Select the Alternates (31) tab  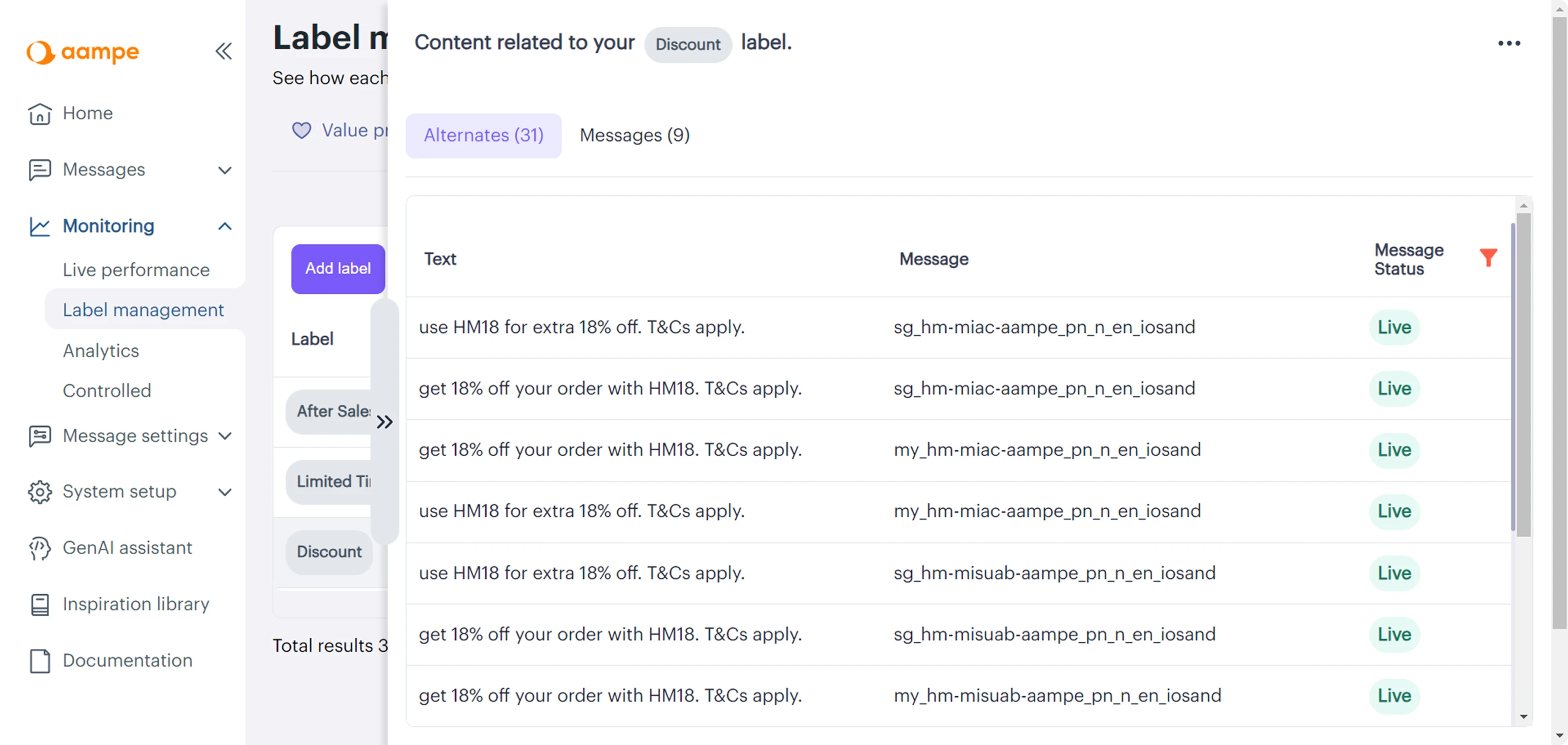pyautogui.click(x=483, y=135)
